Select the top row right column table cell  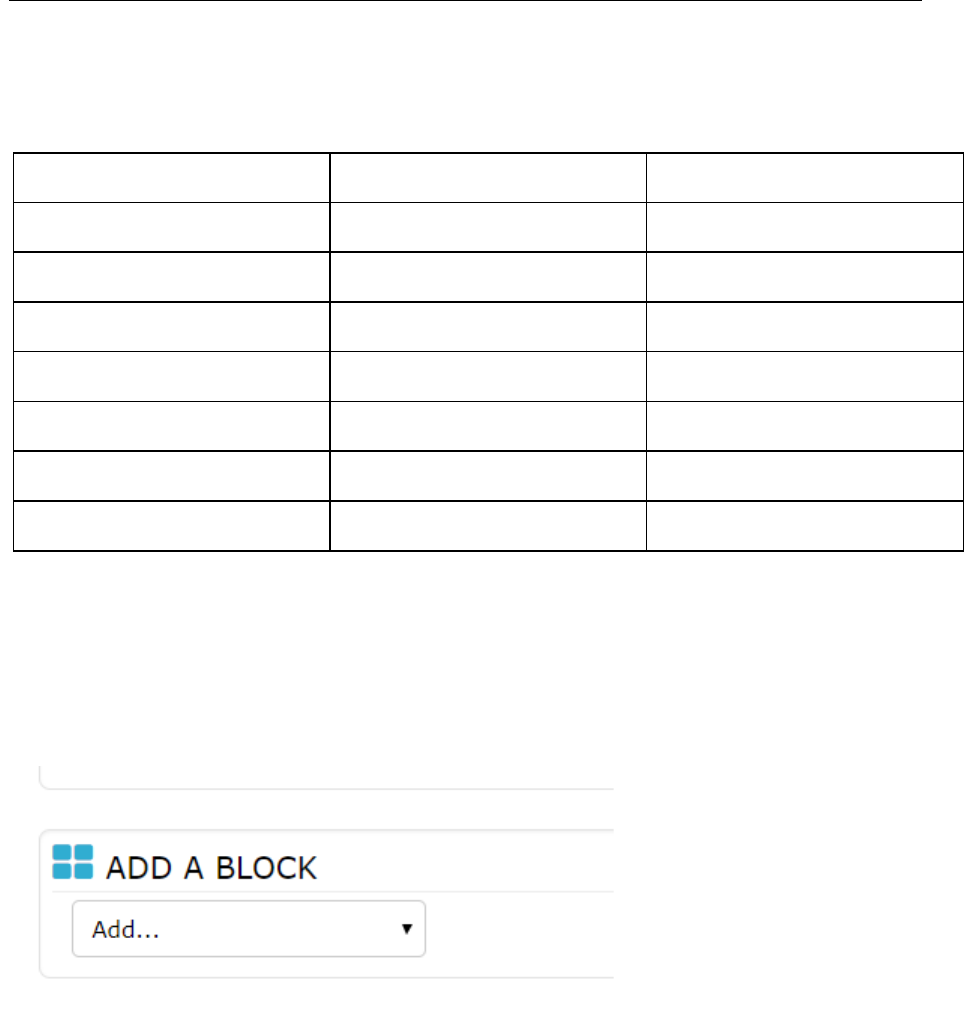point(805,177)
